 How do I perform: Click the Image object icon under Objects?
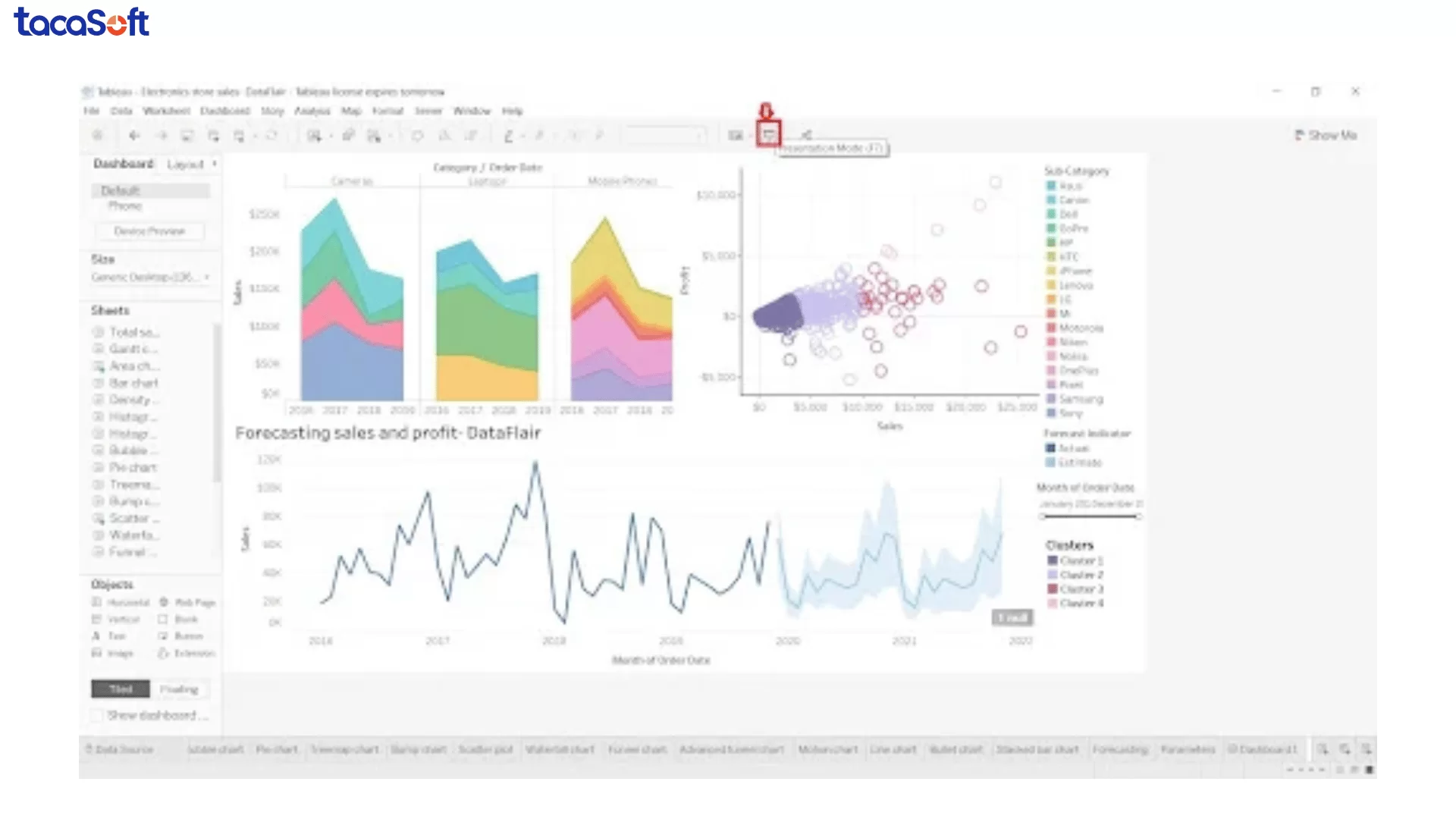96,653
